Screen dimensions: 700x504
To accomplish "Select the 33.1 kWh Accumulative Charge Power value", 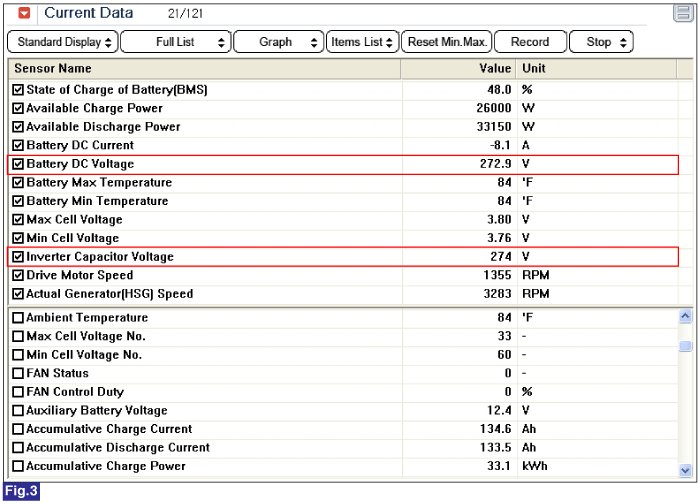I will coord(499,467).
